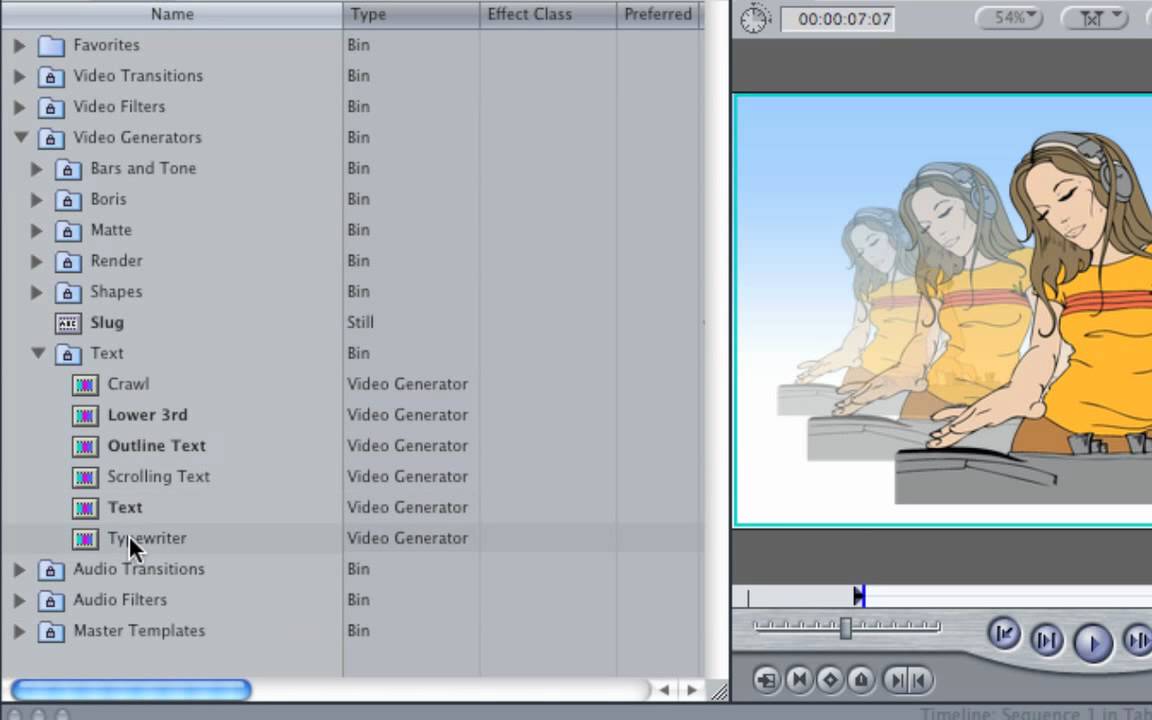The image size is (1152, 720).
Task: Collapse the Text bin disclosure triangle
Action: pyautogui.click(x=38, y=353)
